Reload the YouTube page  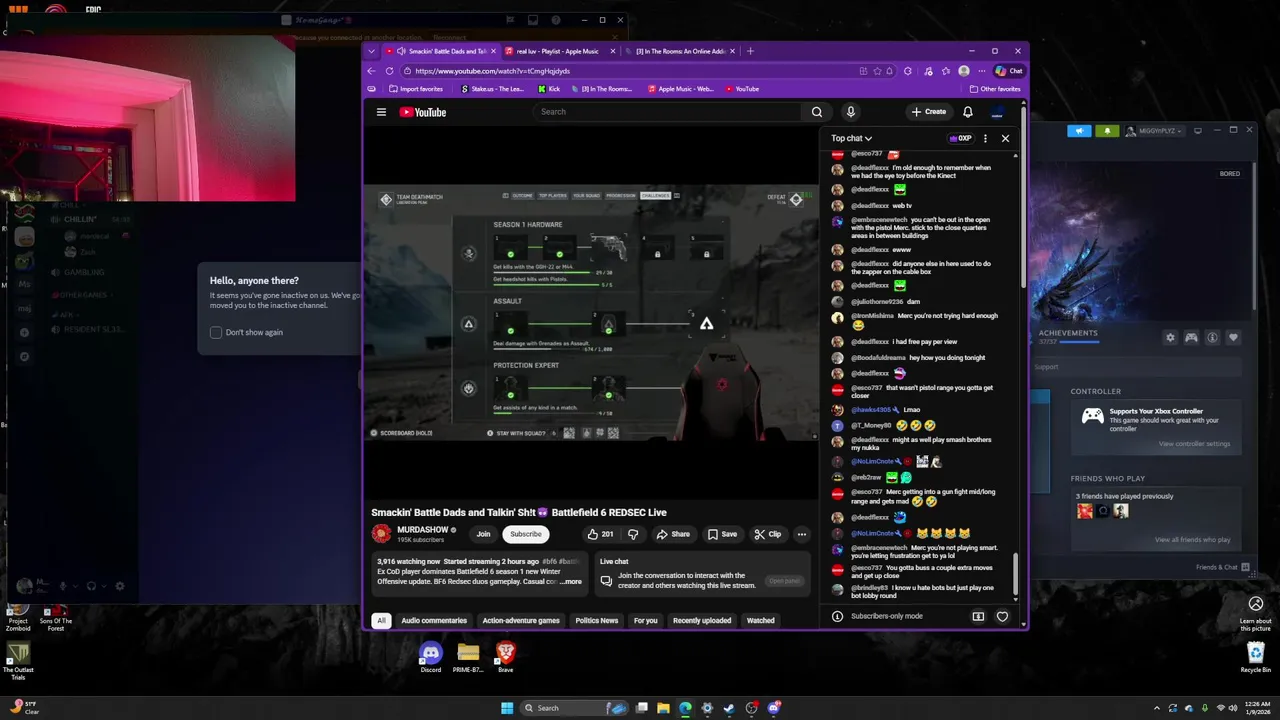pos(389,71)
